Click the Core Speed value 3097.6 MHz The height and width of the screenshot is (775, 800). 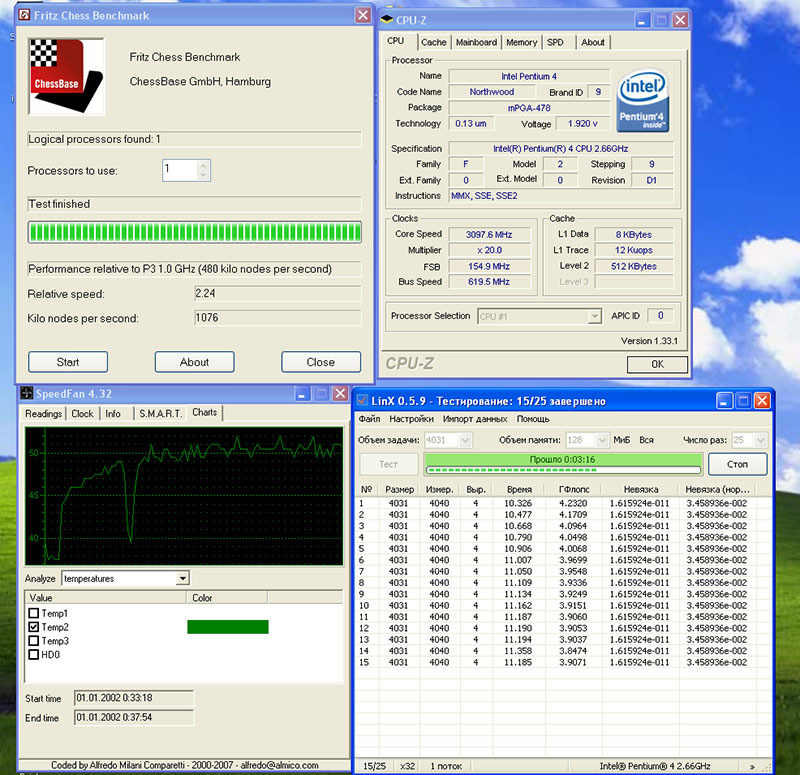(489, 234)
